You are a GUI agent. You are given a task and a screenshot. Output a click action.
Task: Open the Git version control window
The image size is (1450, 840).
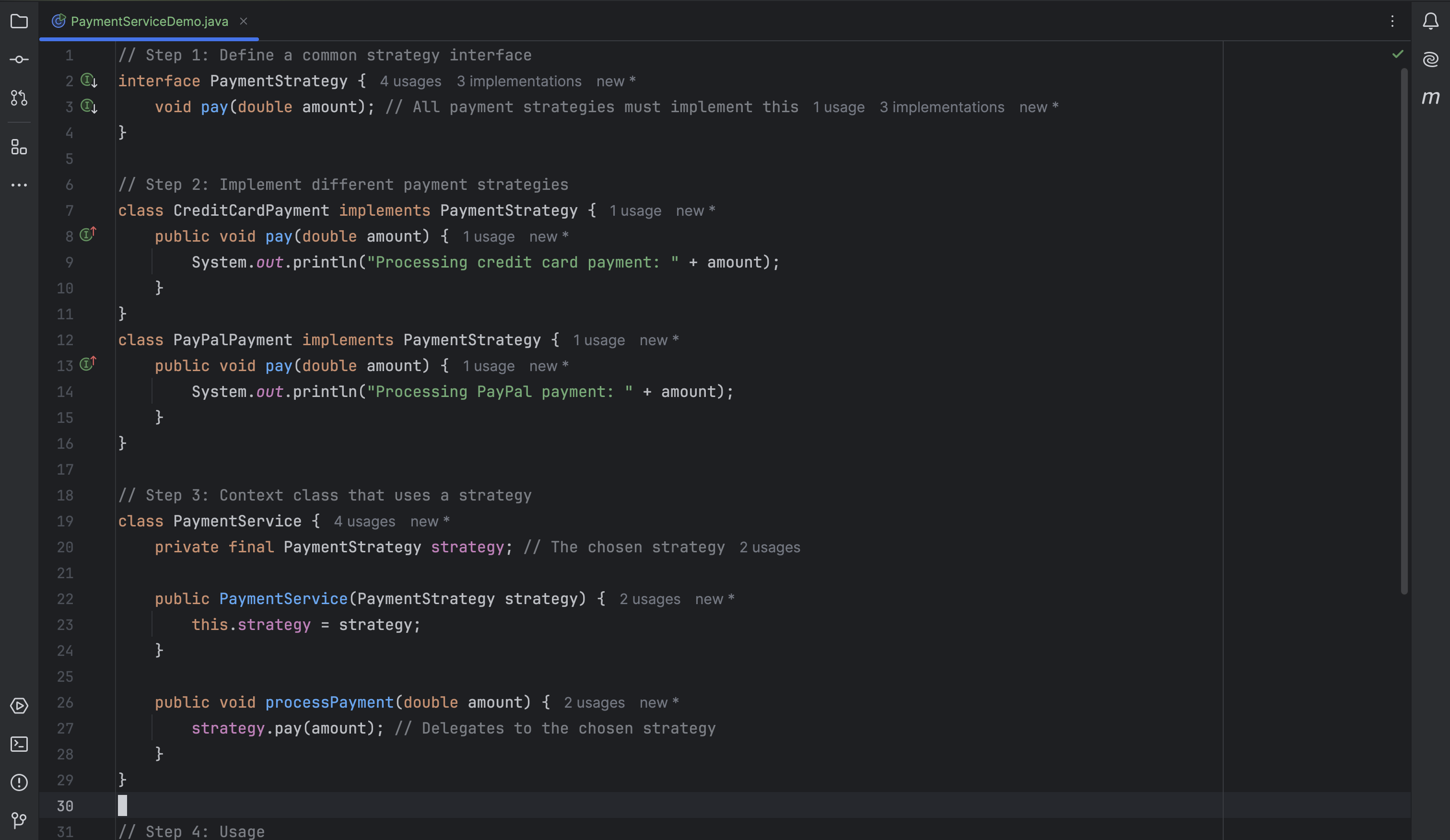[19, 820]
